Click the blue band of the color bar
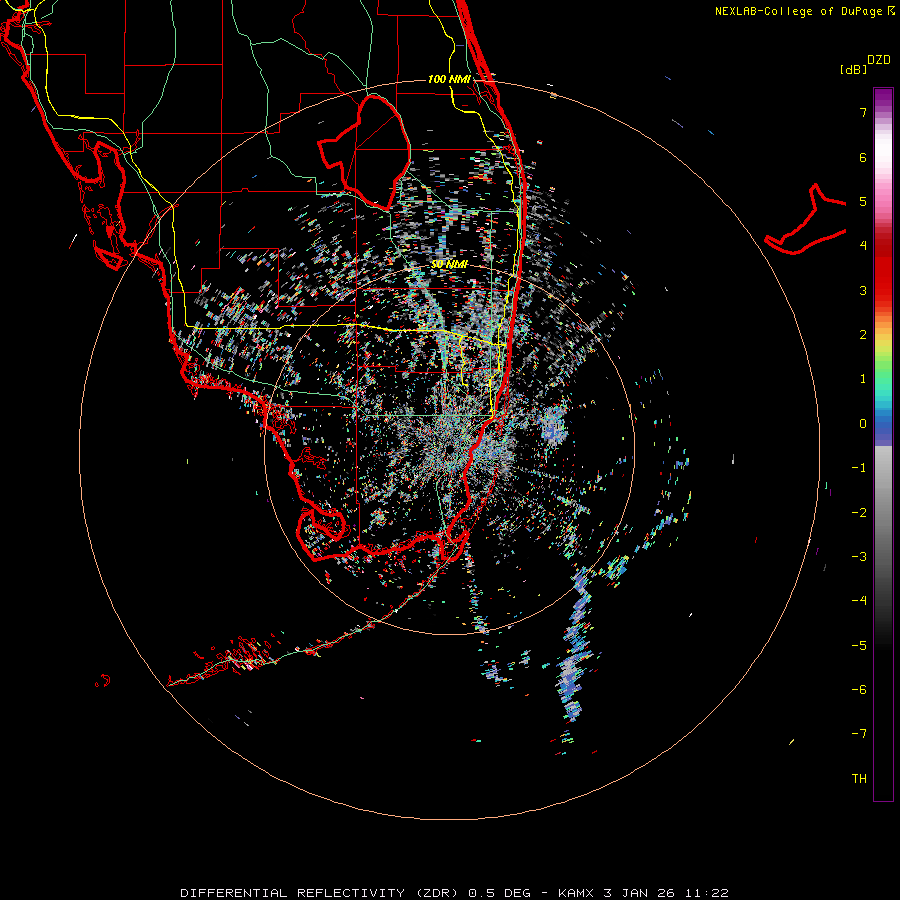Viewport: 900px width, 900px height. pos(883,428)
